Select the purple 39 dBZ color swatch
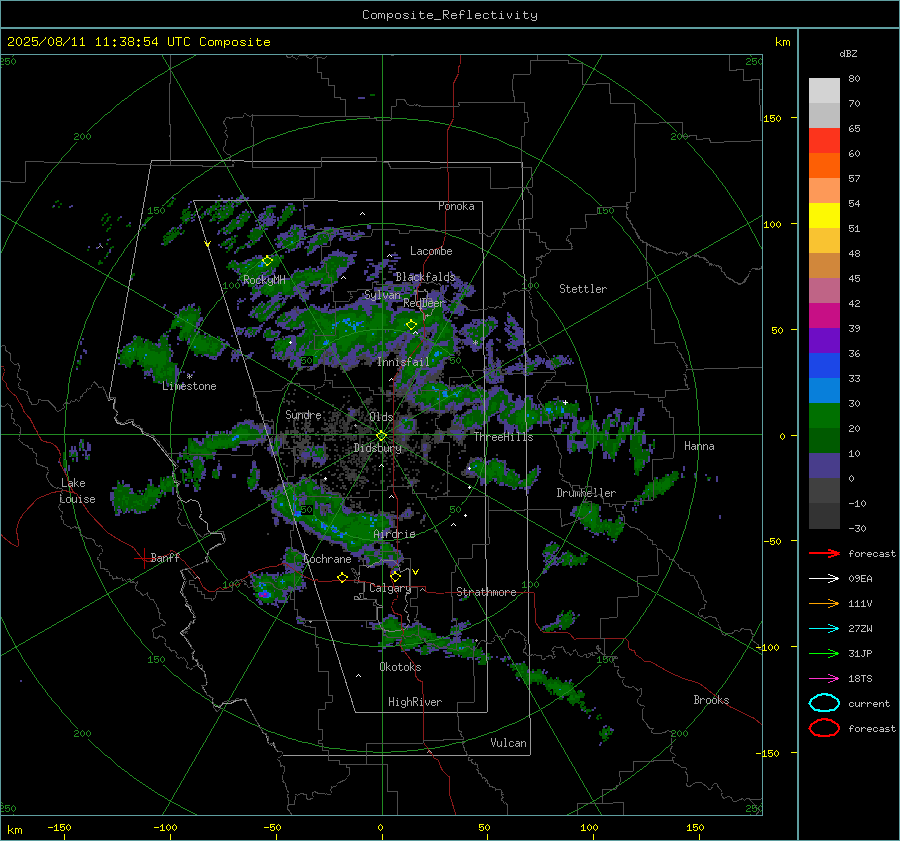 click(x=824, y=341)
